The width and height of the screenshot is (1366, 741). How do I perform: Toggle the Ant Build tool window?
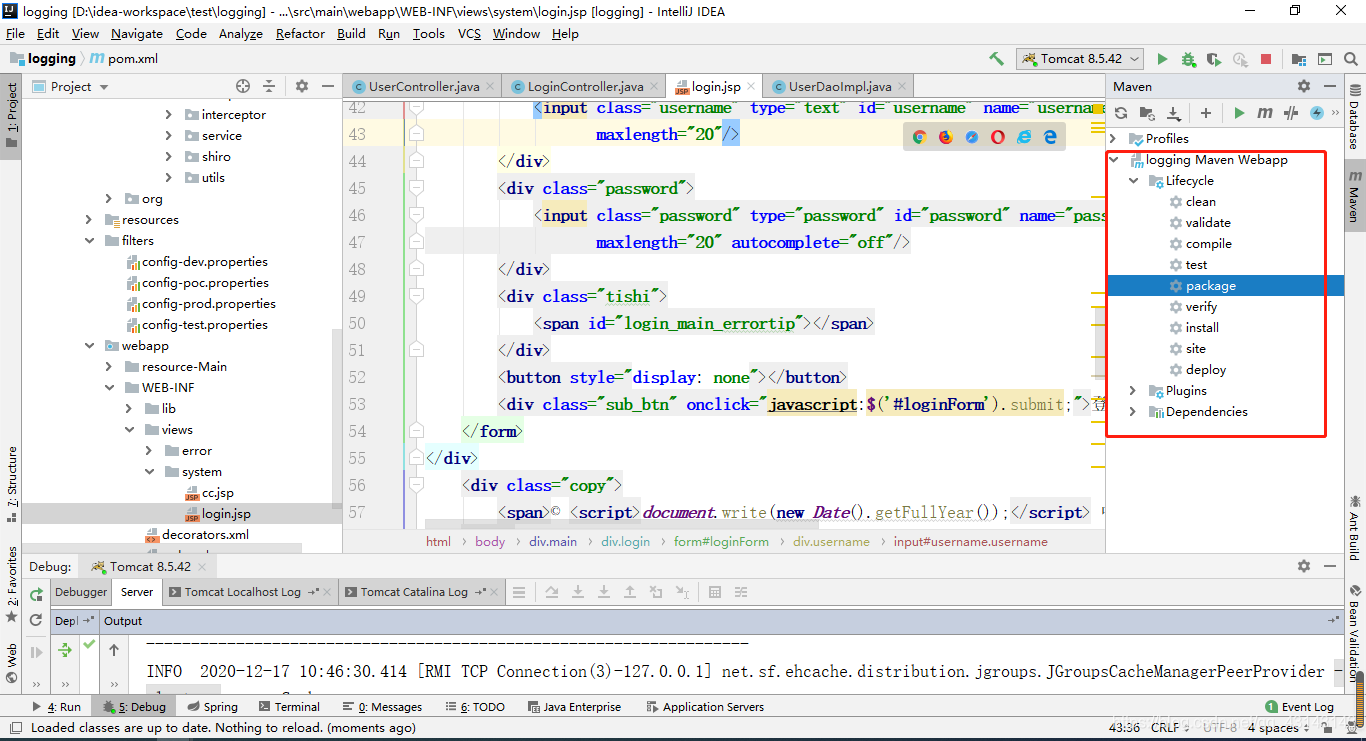point(1354,526)
